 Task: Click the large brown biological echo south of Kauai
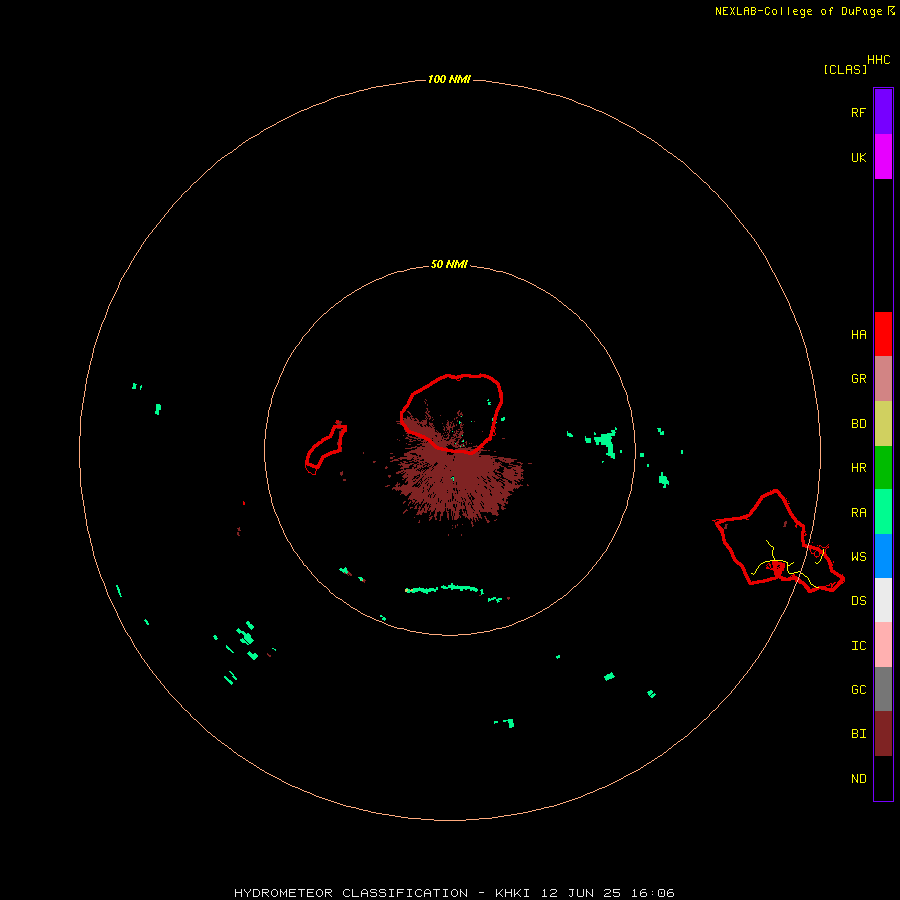pyautogui.click(x=458, y=485)
